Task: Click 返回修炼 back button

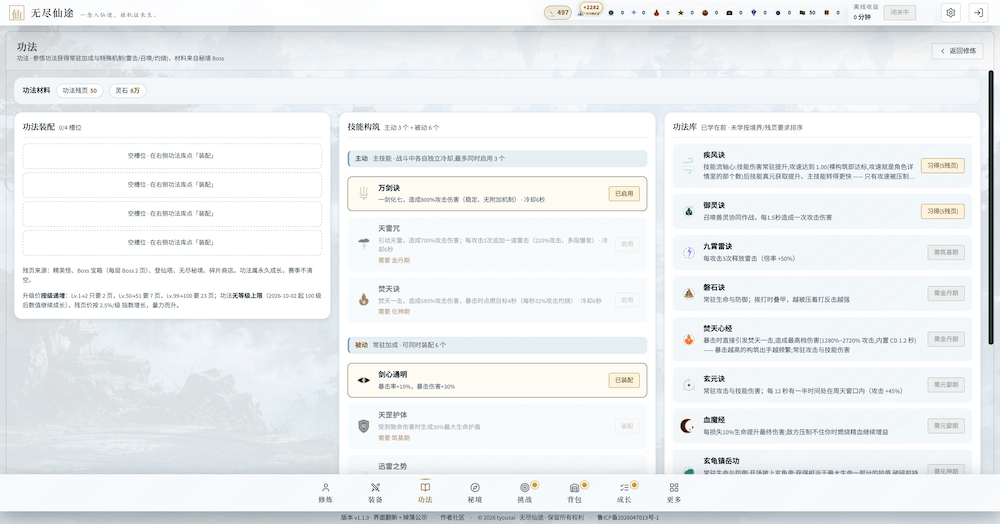Action: (958, 51)
